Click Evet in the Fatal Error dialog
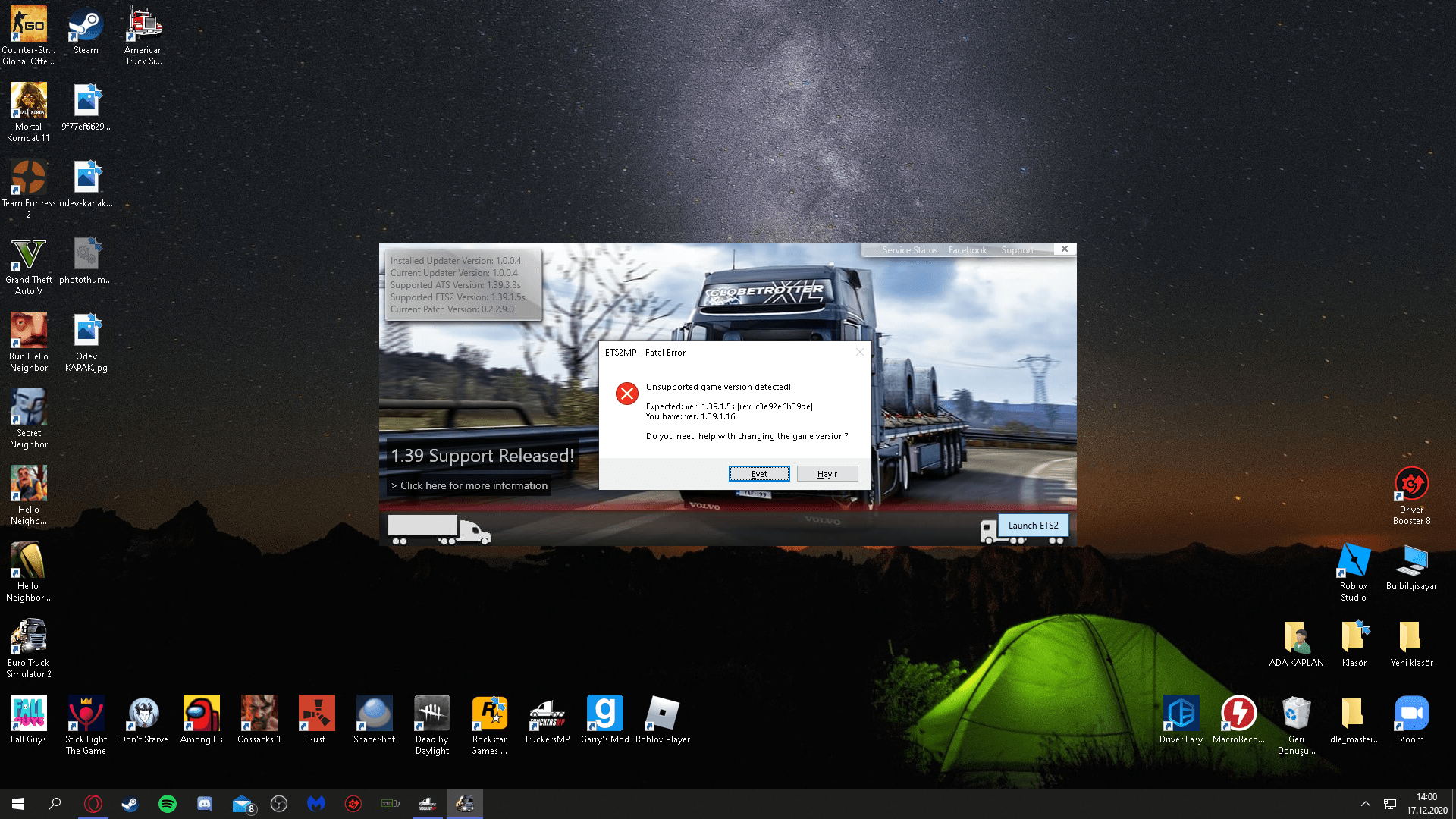 pyautogui.click(x=759, y=474)
